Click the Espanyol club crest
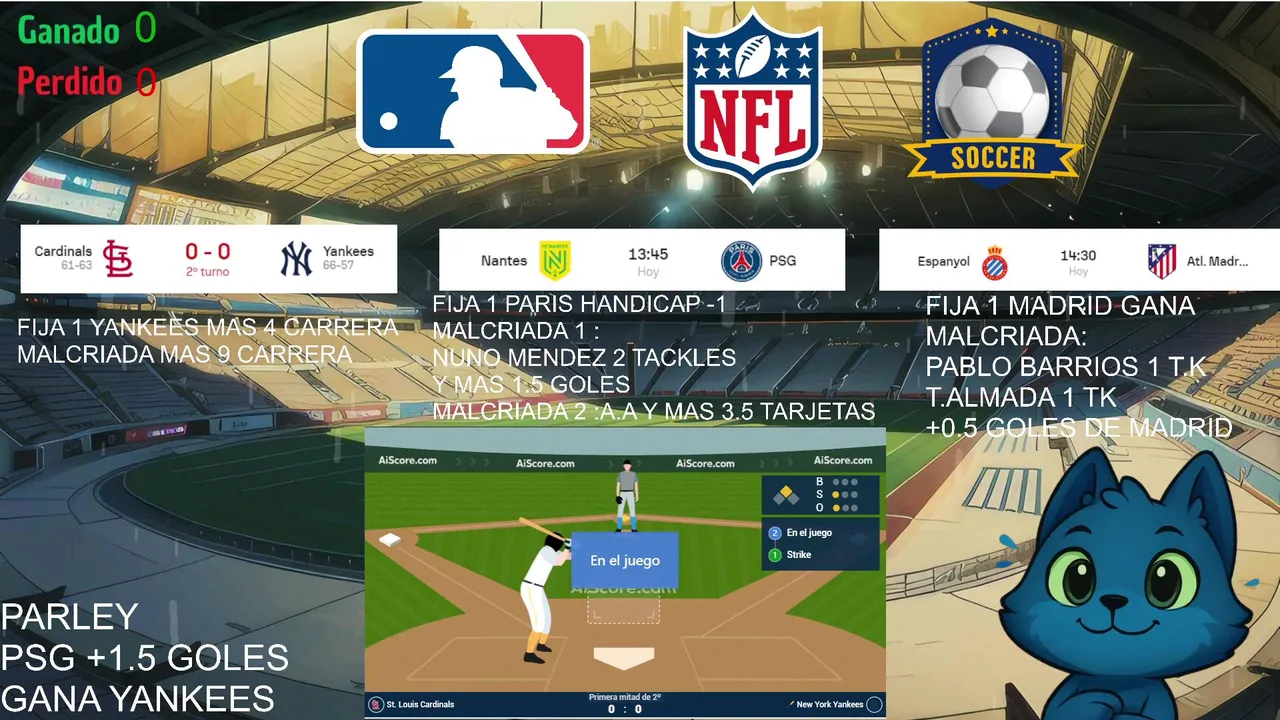 (994, 262)
